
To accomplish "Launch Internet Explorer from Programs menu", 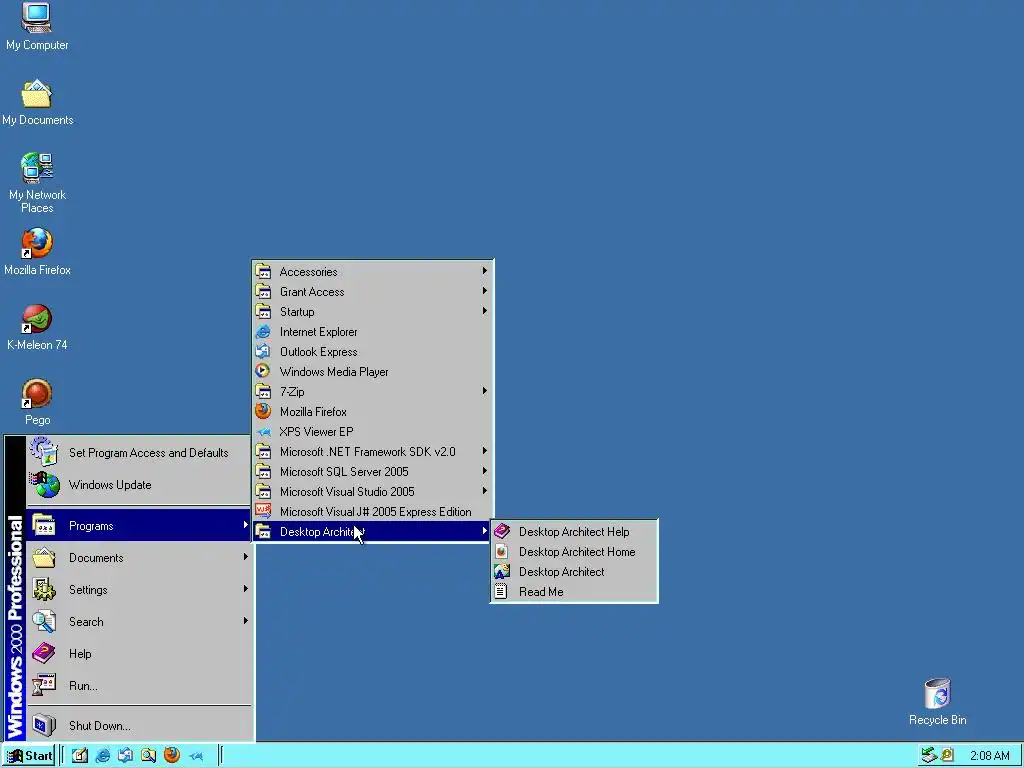I will click(x=372, y=332).
